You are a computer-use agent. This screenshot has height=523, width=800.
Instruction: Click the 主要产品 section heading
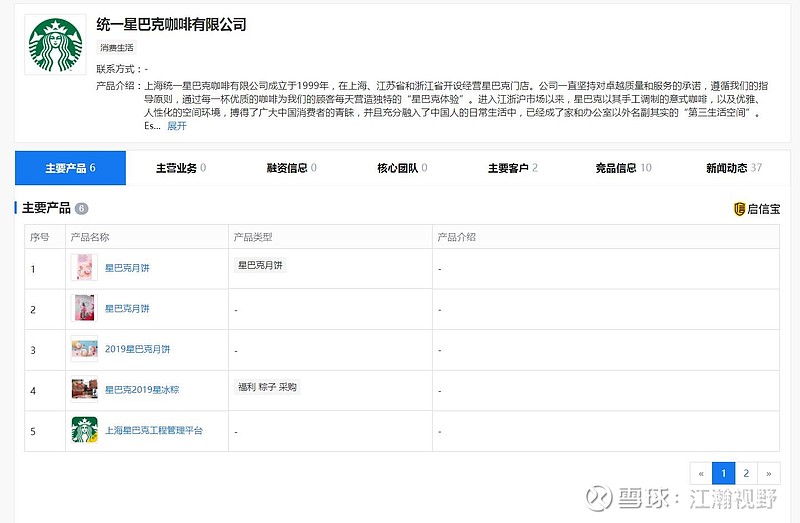[x=46, y=208]
